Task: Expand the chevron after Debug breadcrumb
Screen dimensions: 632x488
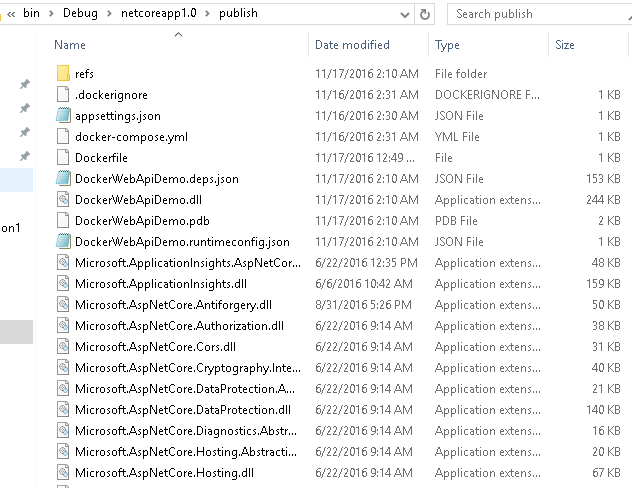Action: pyautogui.click(x=109, y=14)
